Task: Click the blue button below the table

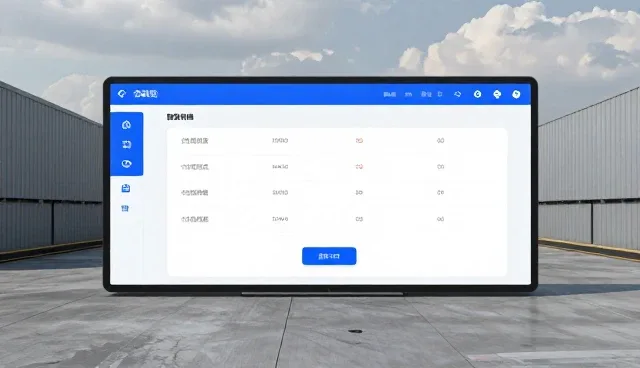Action: pyautogui.click(x=329, y=256)
